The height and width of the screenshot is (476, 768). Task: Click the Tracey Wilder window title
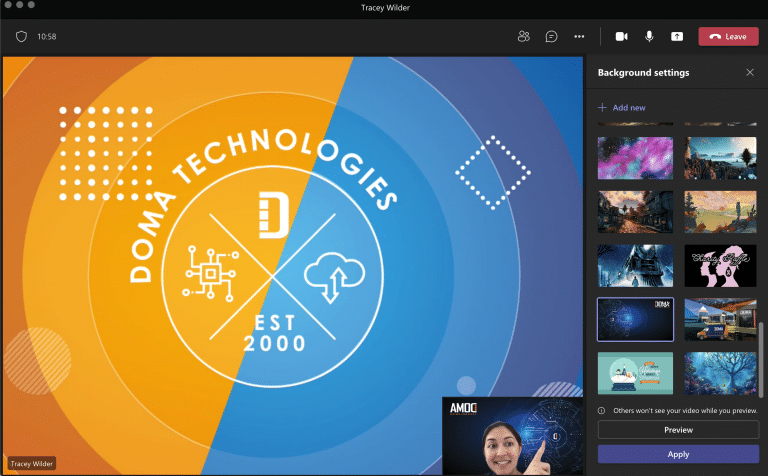coord(385,8)
